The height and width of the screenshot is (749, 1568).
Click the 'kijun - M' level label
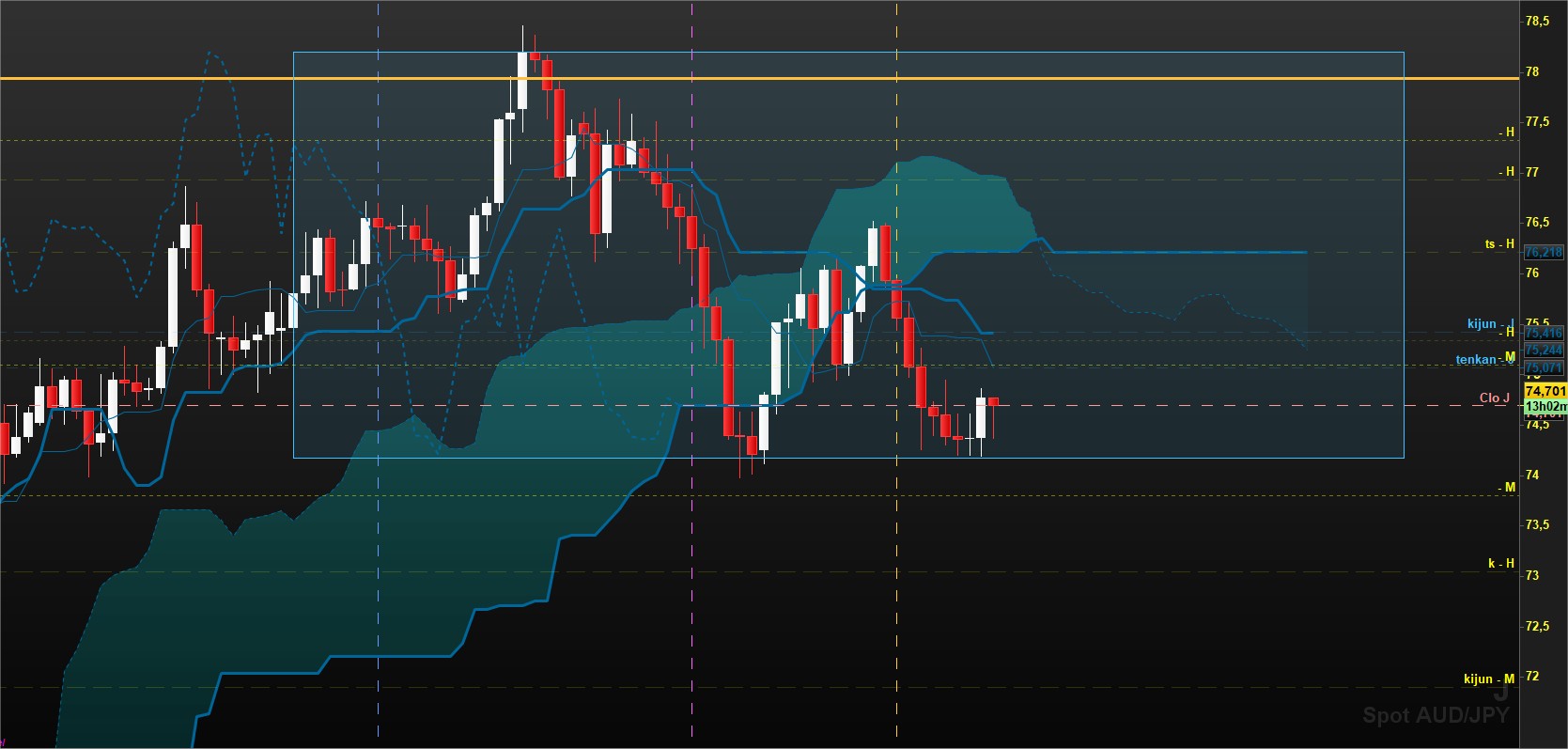pyautogui.click(x=1489, y=679)
